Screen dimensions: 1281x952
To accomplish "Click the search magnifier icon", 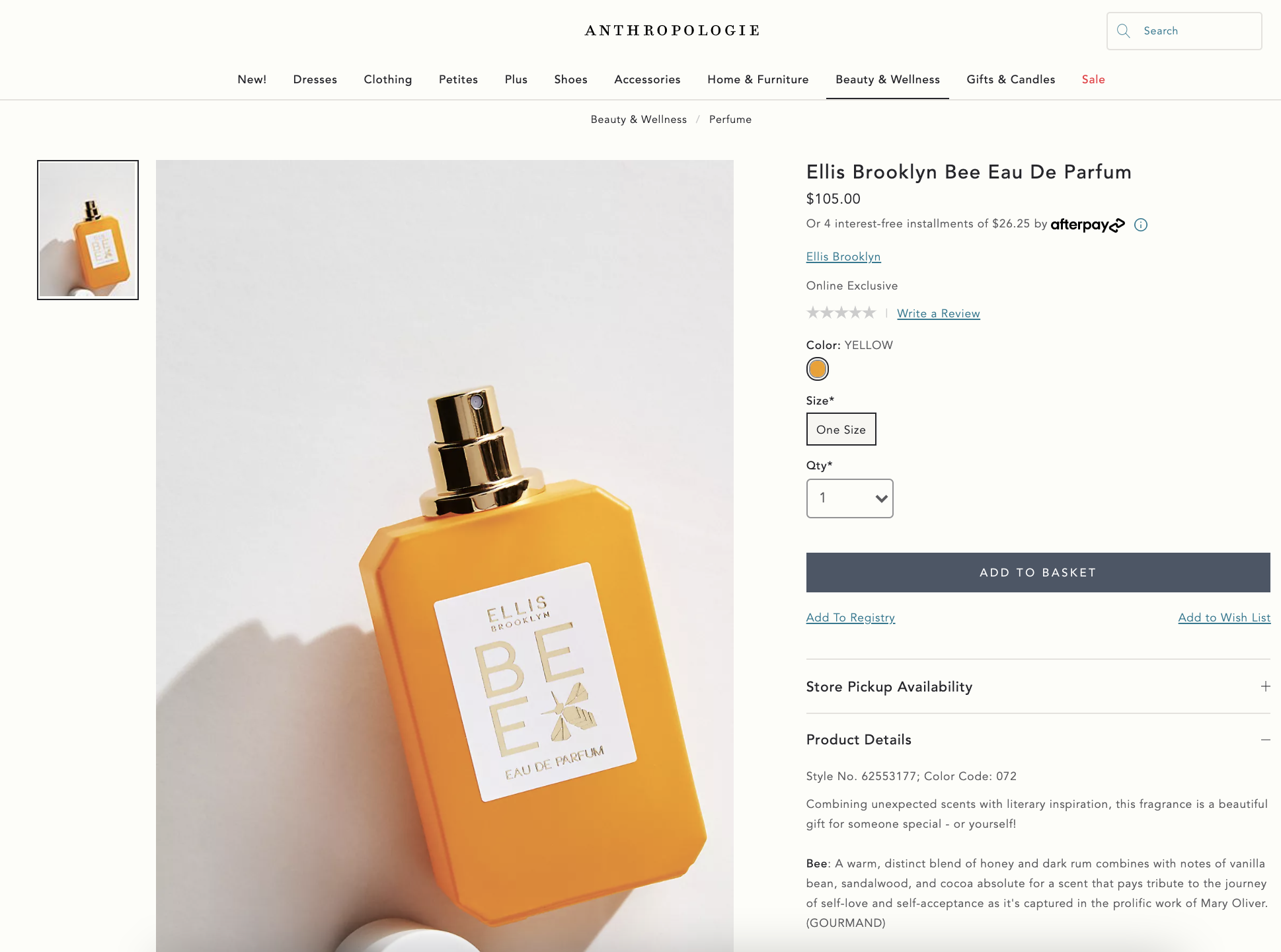I will 1123,30.
